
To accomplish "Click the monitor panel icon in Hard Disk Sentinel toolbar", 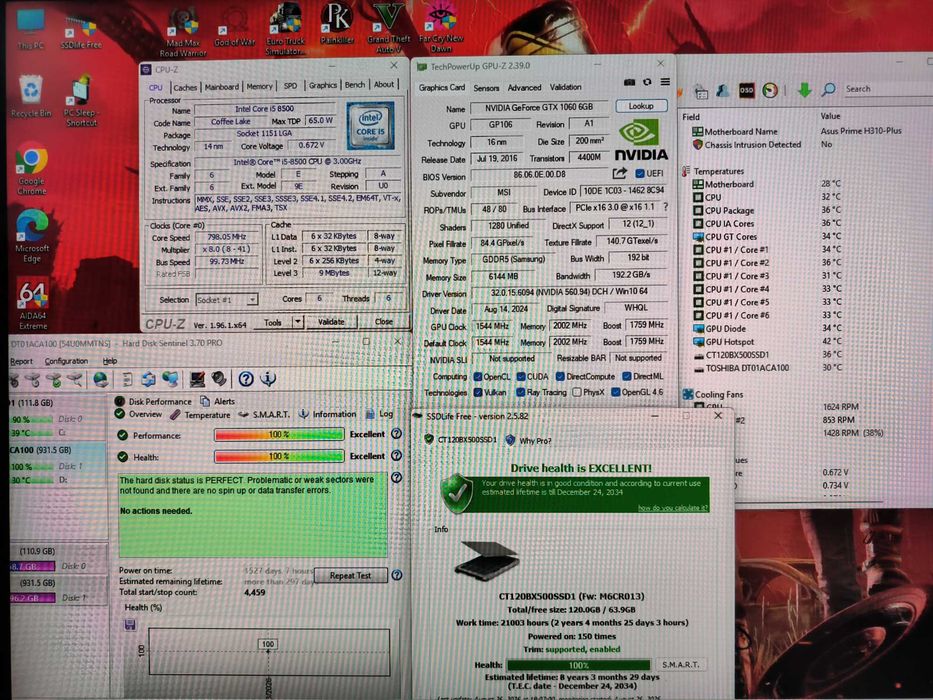I will point(197,379).
